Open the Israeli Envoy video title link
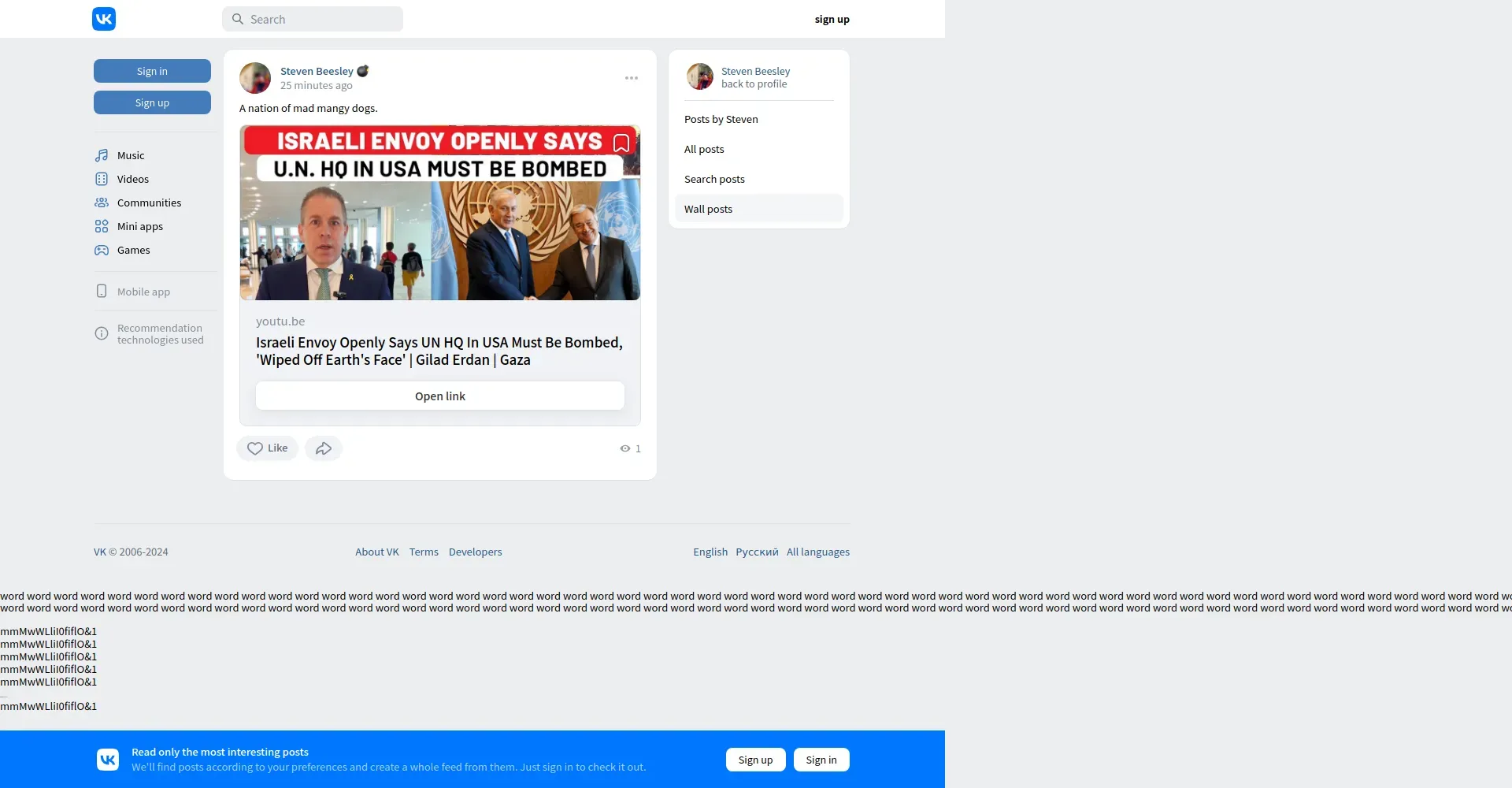 click(439, 351)
